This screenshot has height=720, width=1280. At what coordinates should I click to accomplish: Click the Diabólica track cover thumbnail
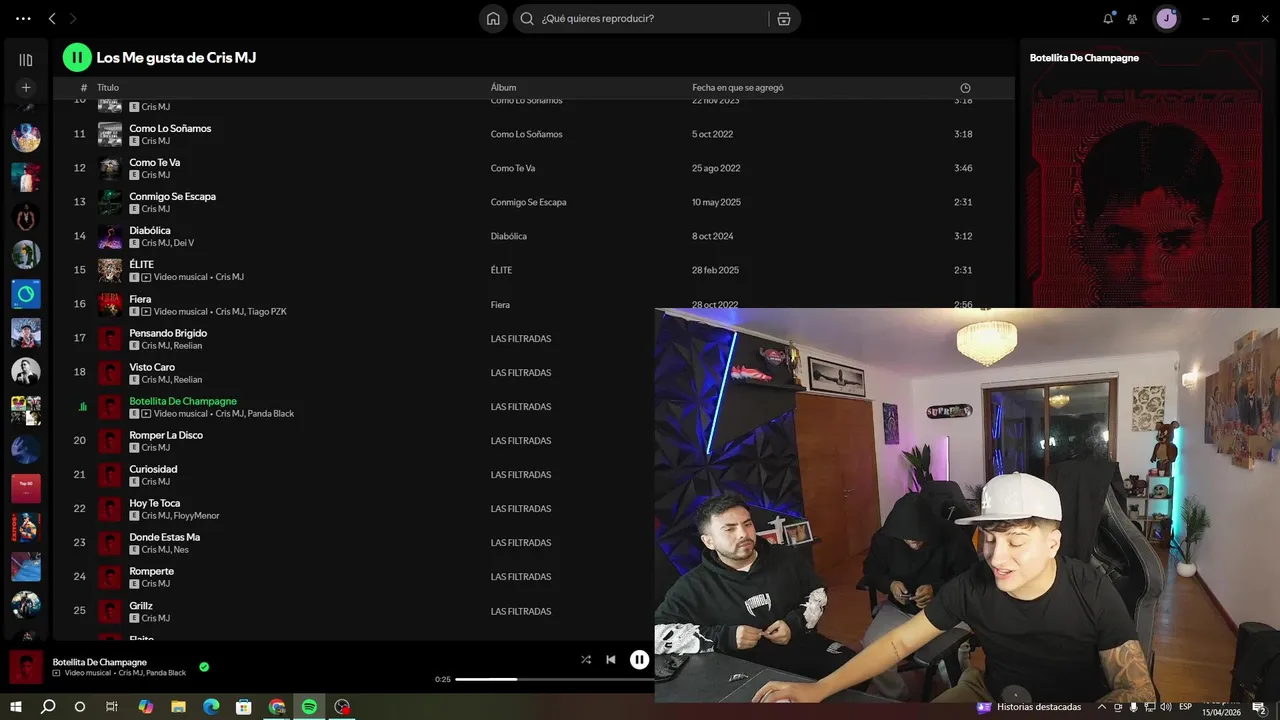coord(110,236)
